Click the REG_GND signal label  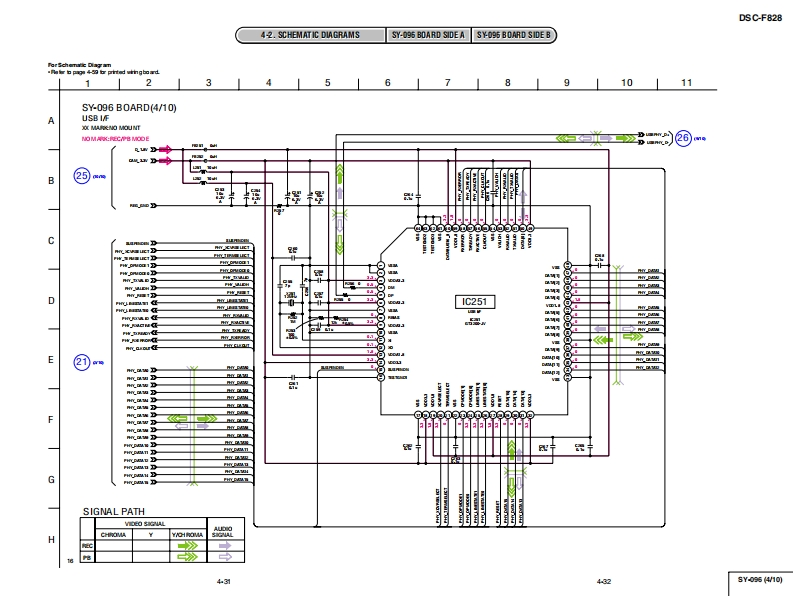click(x=139, y=205)
